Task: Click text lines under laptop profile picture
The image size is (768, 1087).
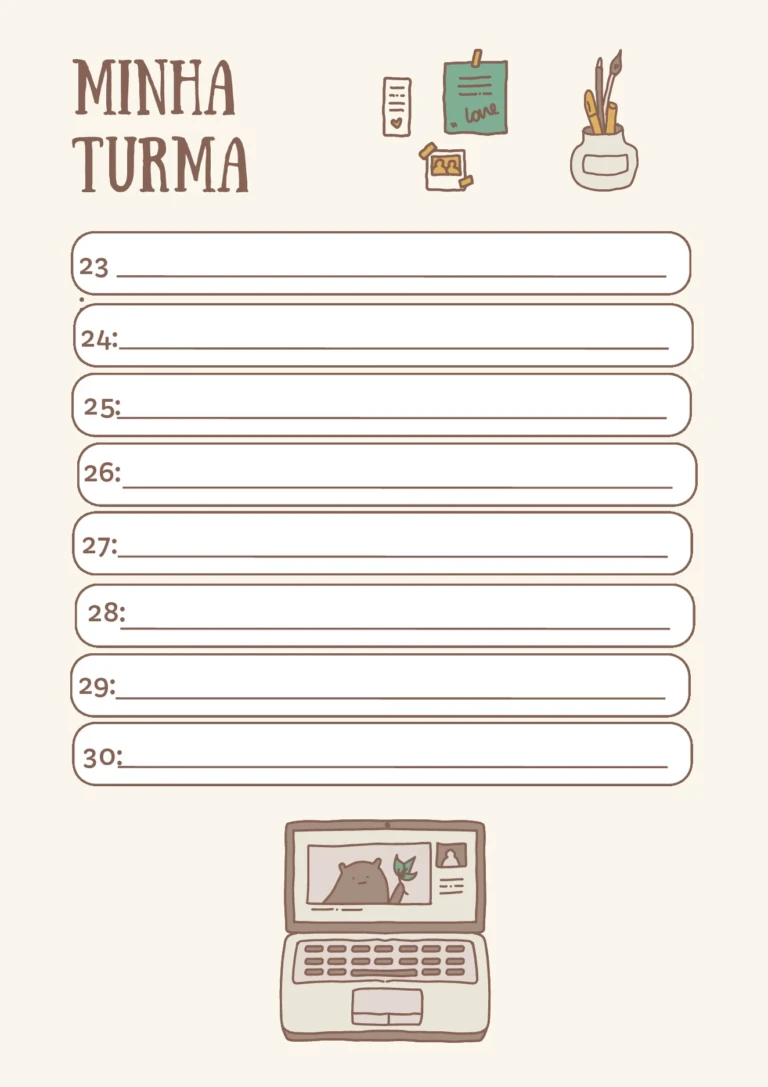Action: click(451, 886)
